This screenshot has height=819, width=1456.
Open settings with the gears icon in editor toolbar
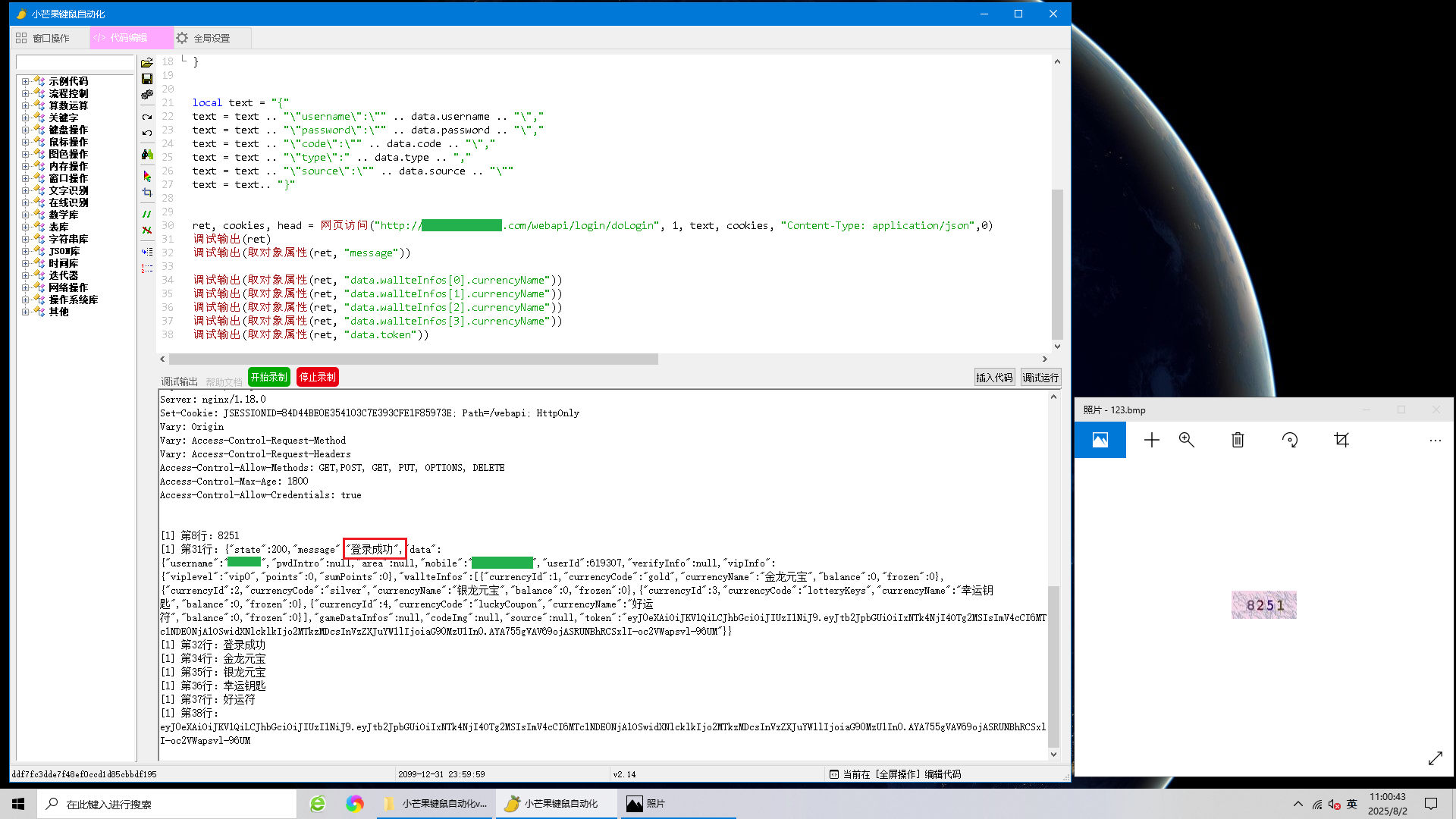pos(147,95)
